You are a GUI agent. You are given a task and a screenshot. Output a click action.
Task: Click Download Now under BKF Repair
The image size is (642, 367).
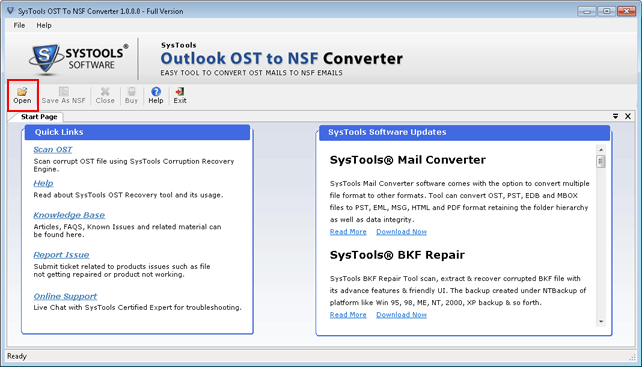tap(402, 315)
